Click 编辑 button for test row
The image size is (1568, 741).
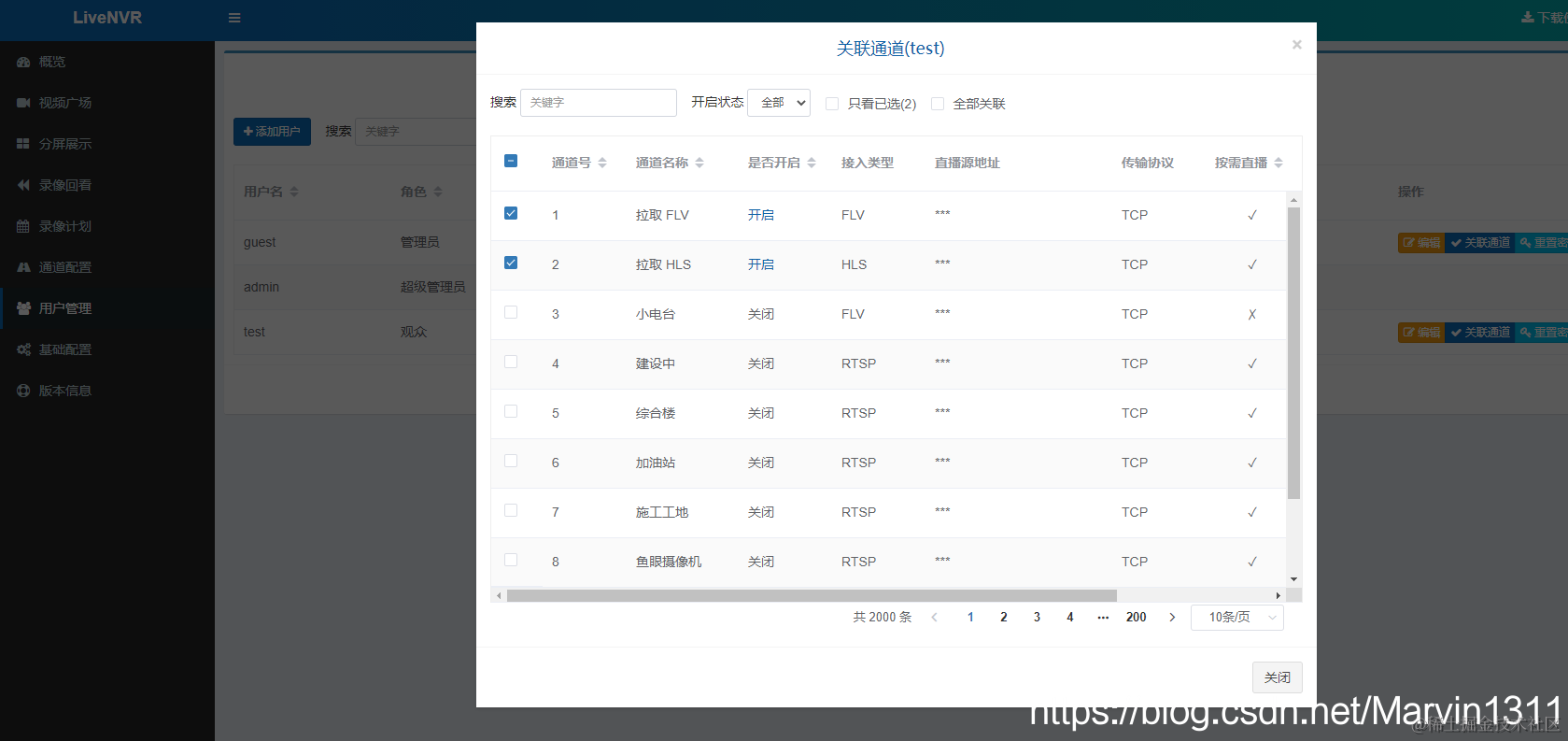pos(1421,333)
